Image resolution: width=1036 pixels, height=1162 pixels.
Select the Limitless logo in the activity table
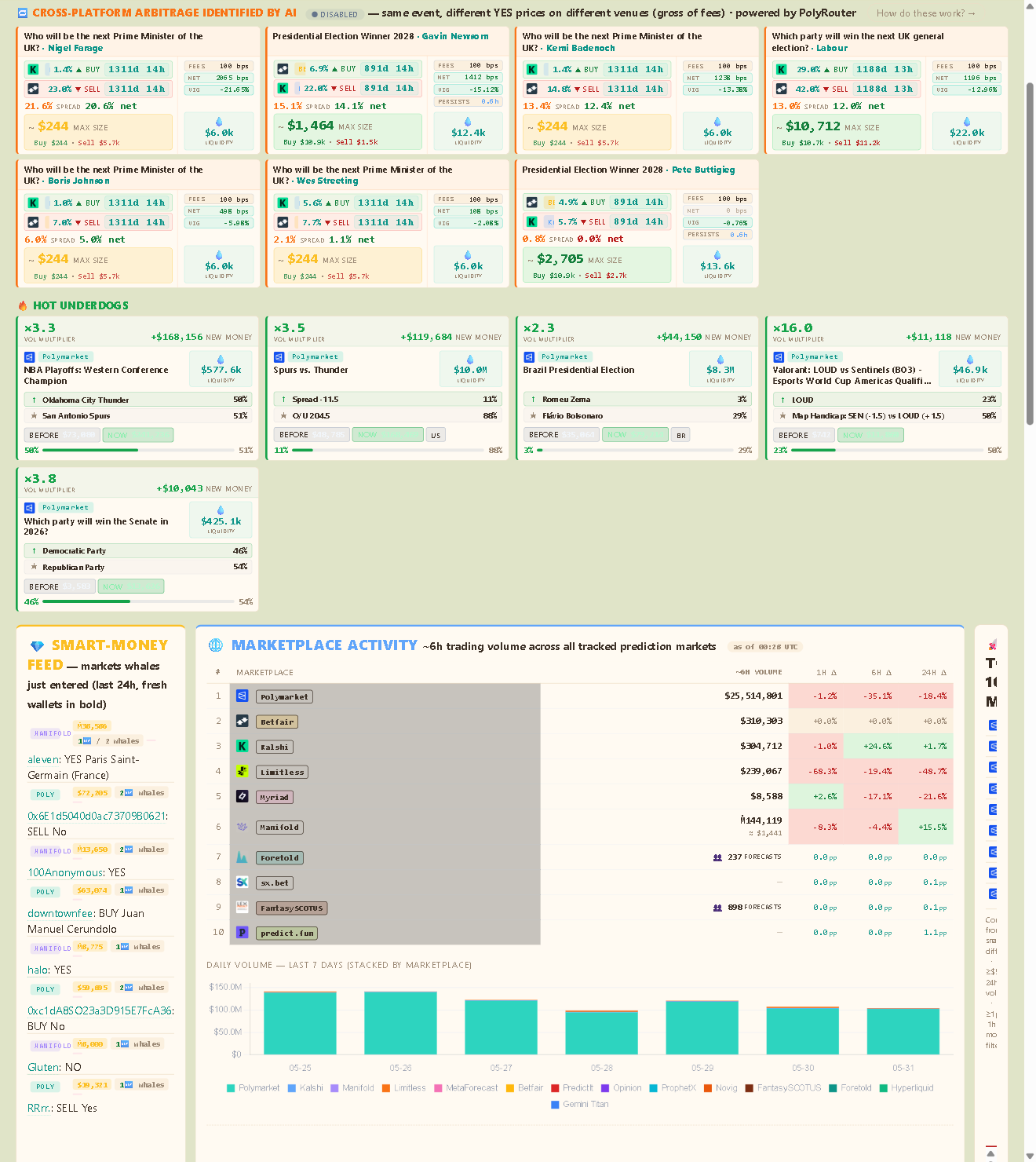click(242, 772)
